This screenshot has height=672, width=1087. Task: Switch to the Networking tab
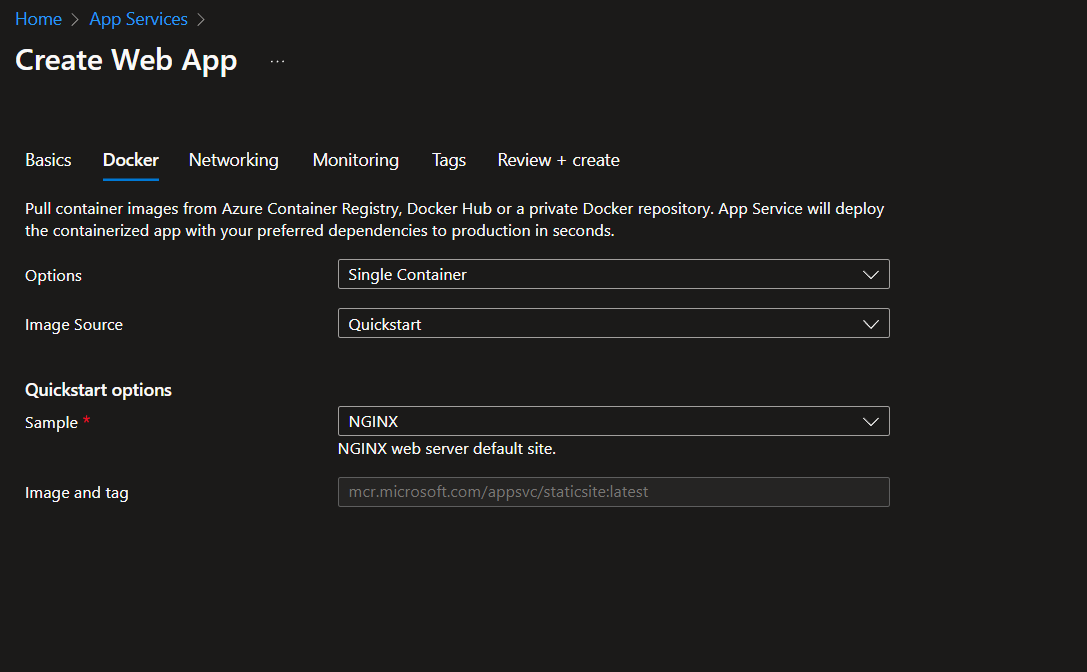click(x=234, y=160)
